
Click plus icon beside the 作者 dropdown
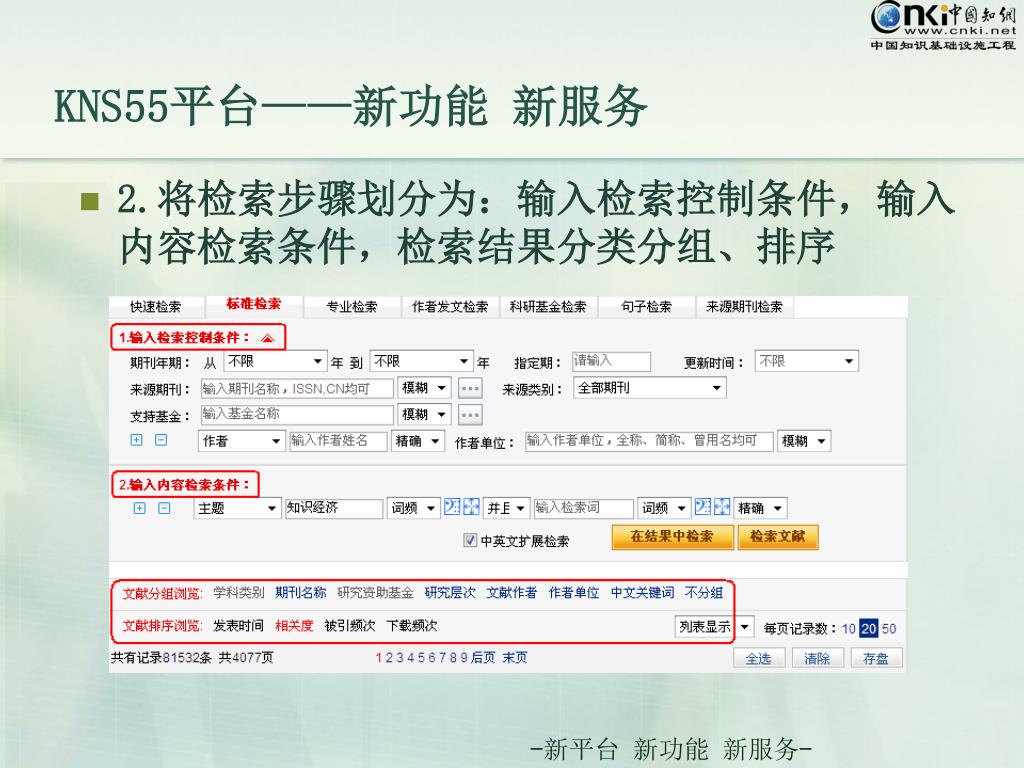pyautogui.click(x=136, y=440)
